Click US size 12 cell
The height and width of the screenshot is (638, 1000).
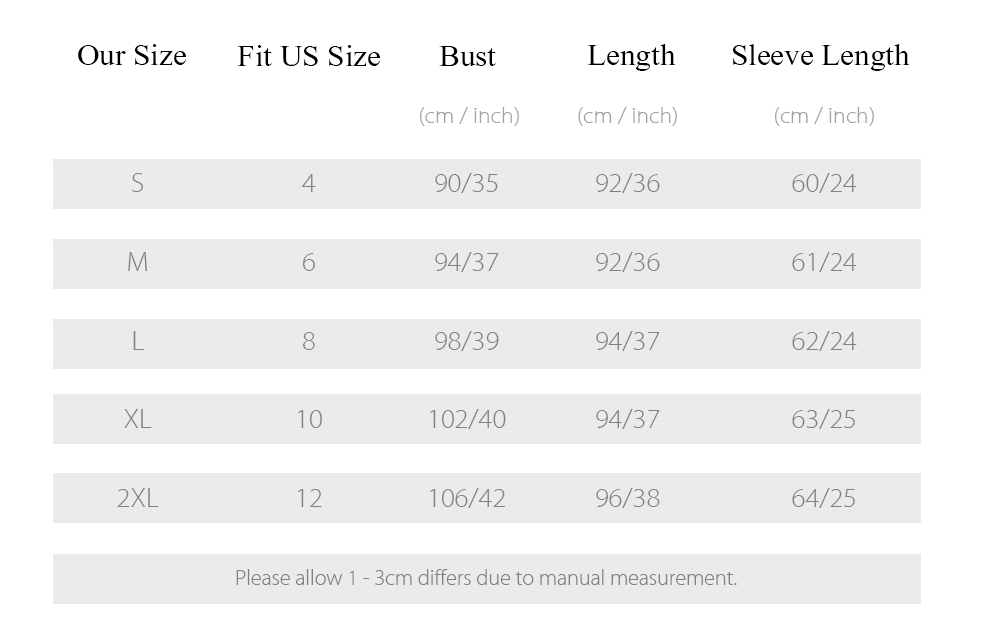click(309, 498)
